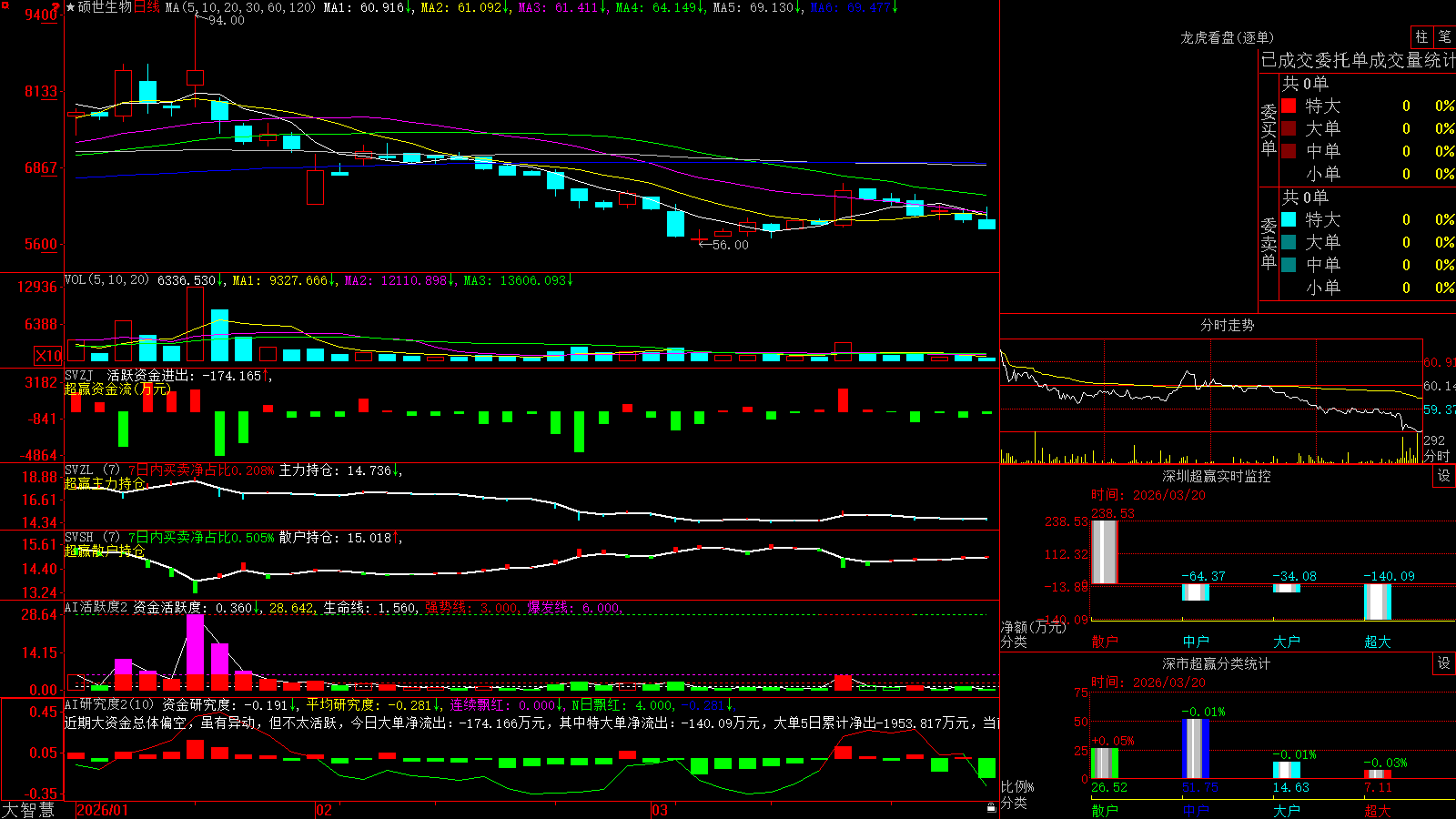Screen dimensions: 1456x819
Task: Click the X10 volume scale marker
Action: (48, 356)
